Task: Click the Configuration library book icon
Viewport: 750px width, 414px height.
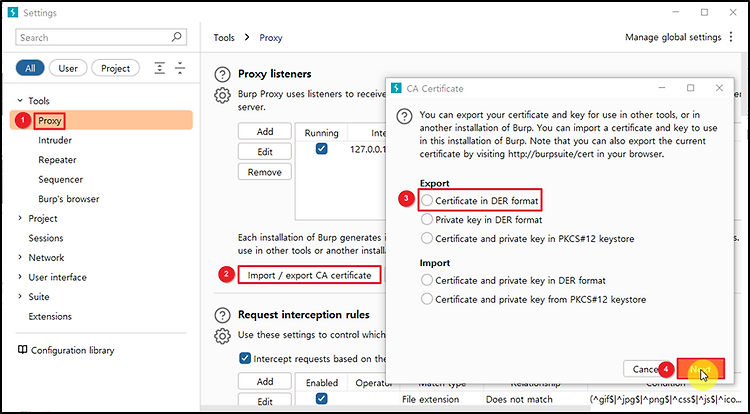Action: 22,350
